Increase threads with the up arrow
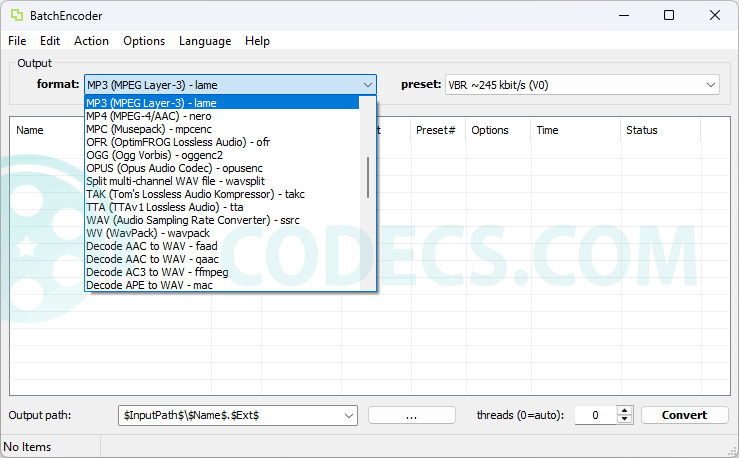 [x=624, y=411]
